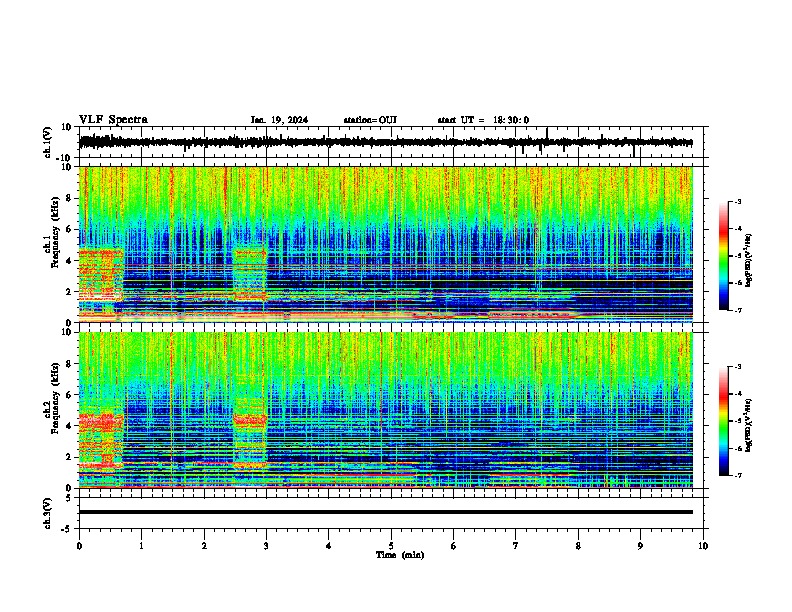Click the ch.2 "Frequency (kHz)" axis label

tap(55, 397)
